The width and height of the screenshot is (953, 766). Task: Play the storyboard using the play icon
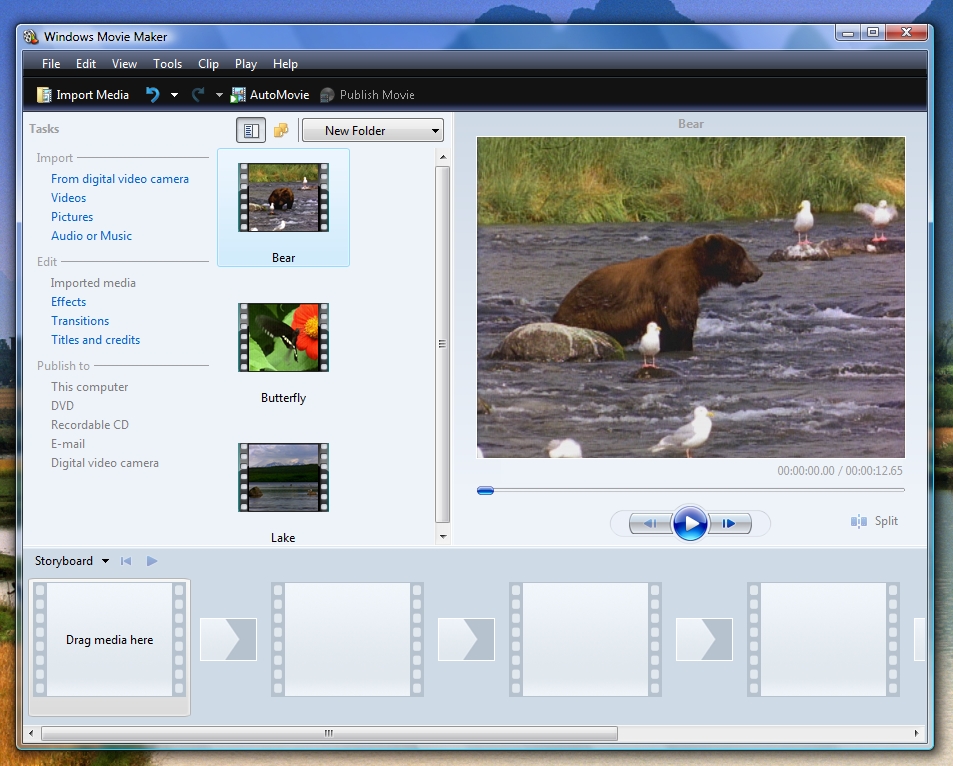pyautogui.click(x=152, y=561)
